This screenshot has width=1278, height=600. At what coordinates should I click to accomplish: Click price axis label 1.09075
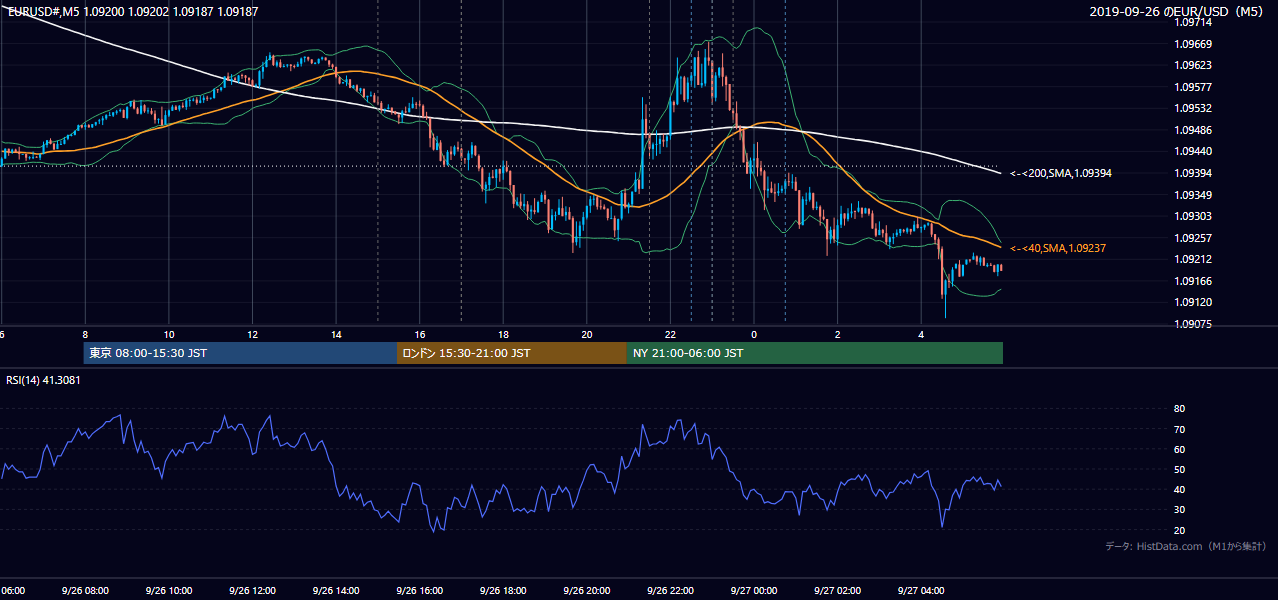point(1193,324)
